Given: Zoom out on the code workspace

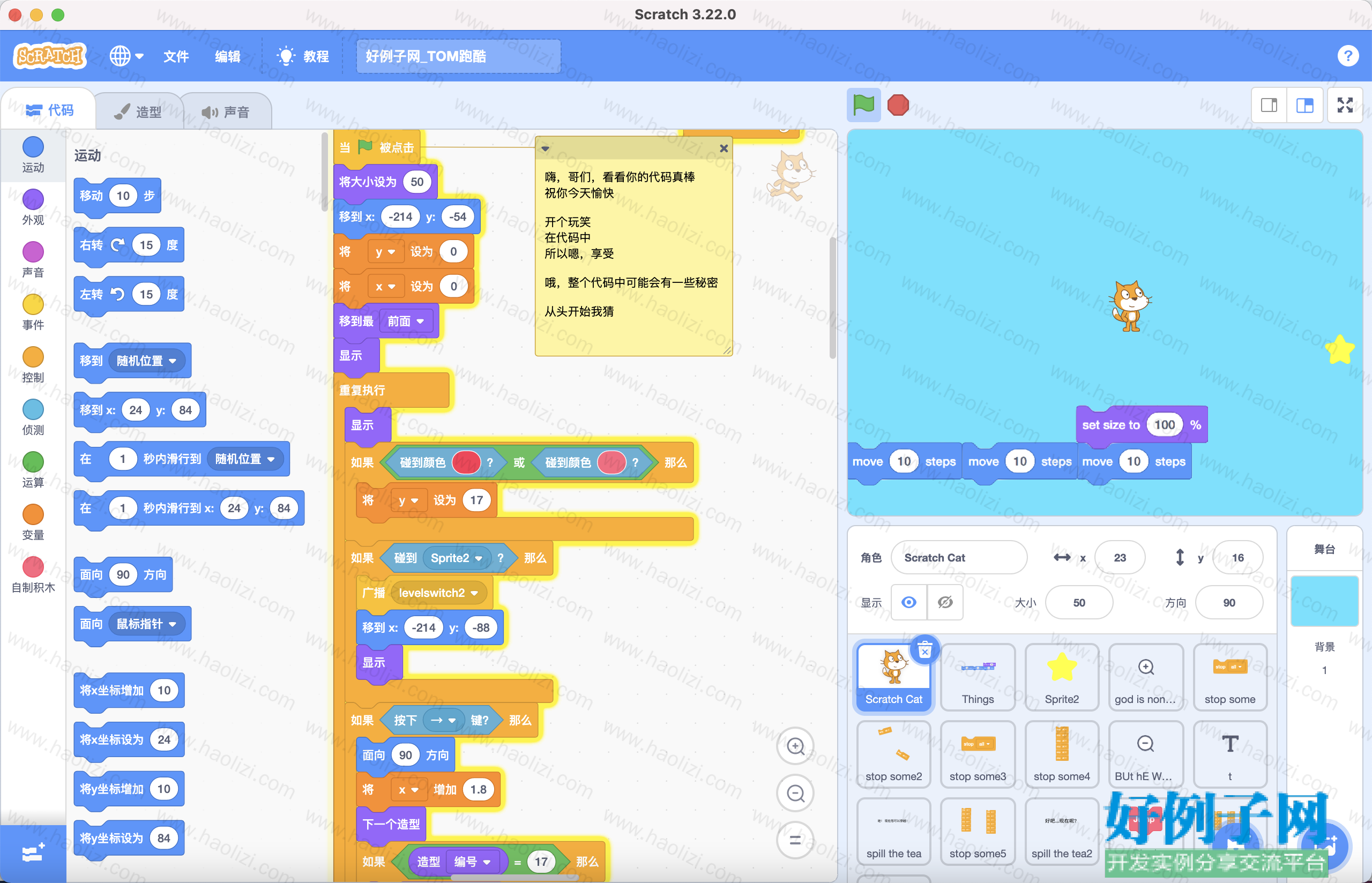Looking at the screenshot, I should tap(795, 793).
